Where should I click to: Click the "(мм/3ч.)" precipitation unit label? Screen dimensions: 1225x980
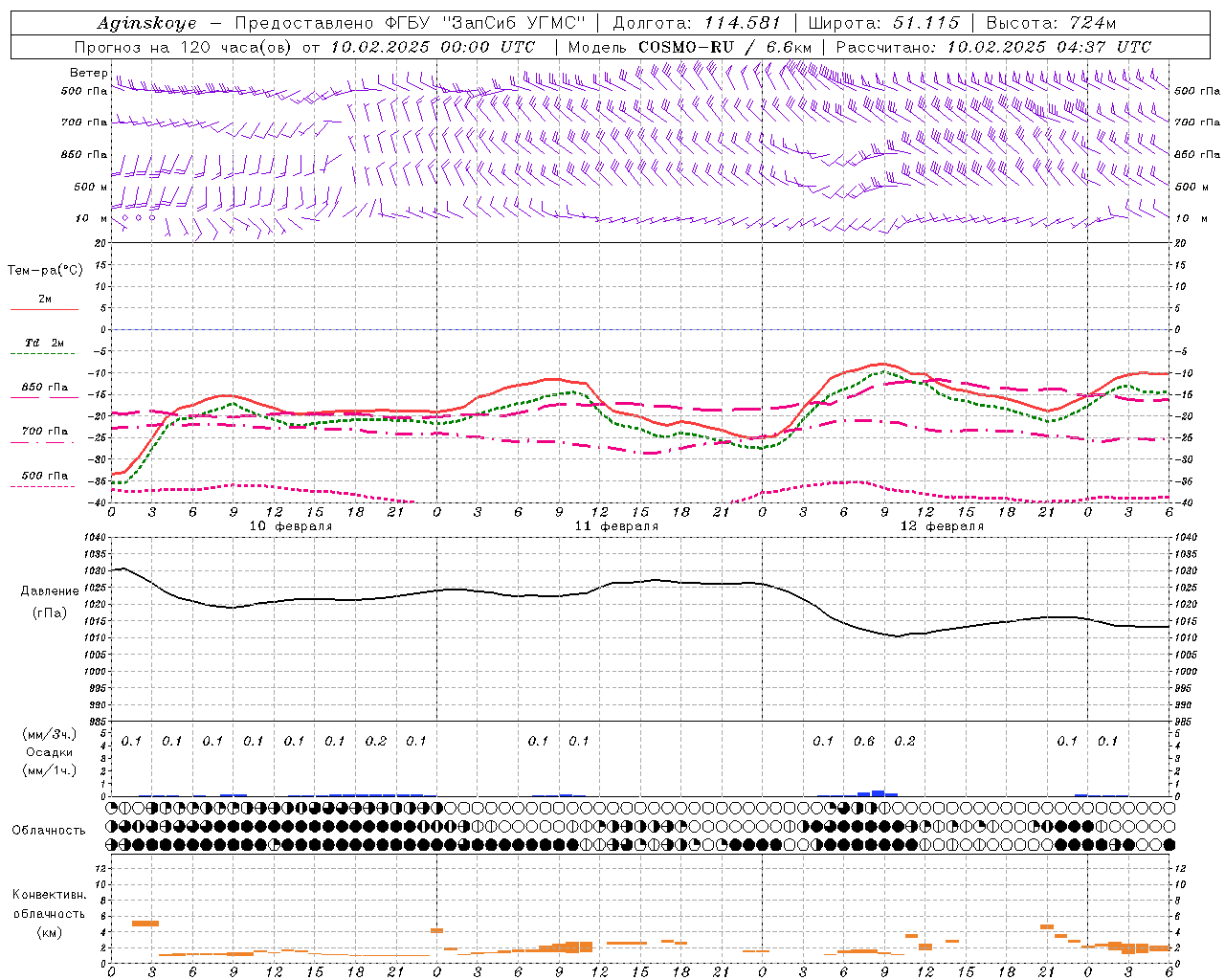[x=49, y=734]
